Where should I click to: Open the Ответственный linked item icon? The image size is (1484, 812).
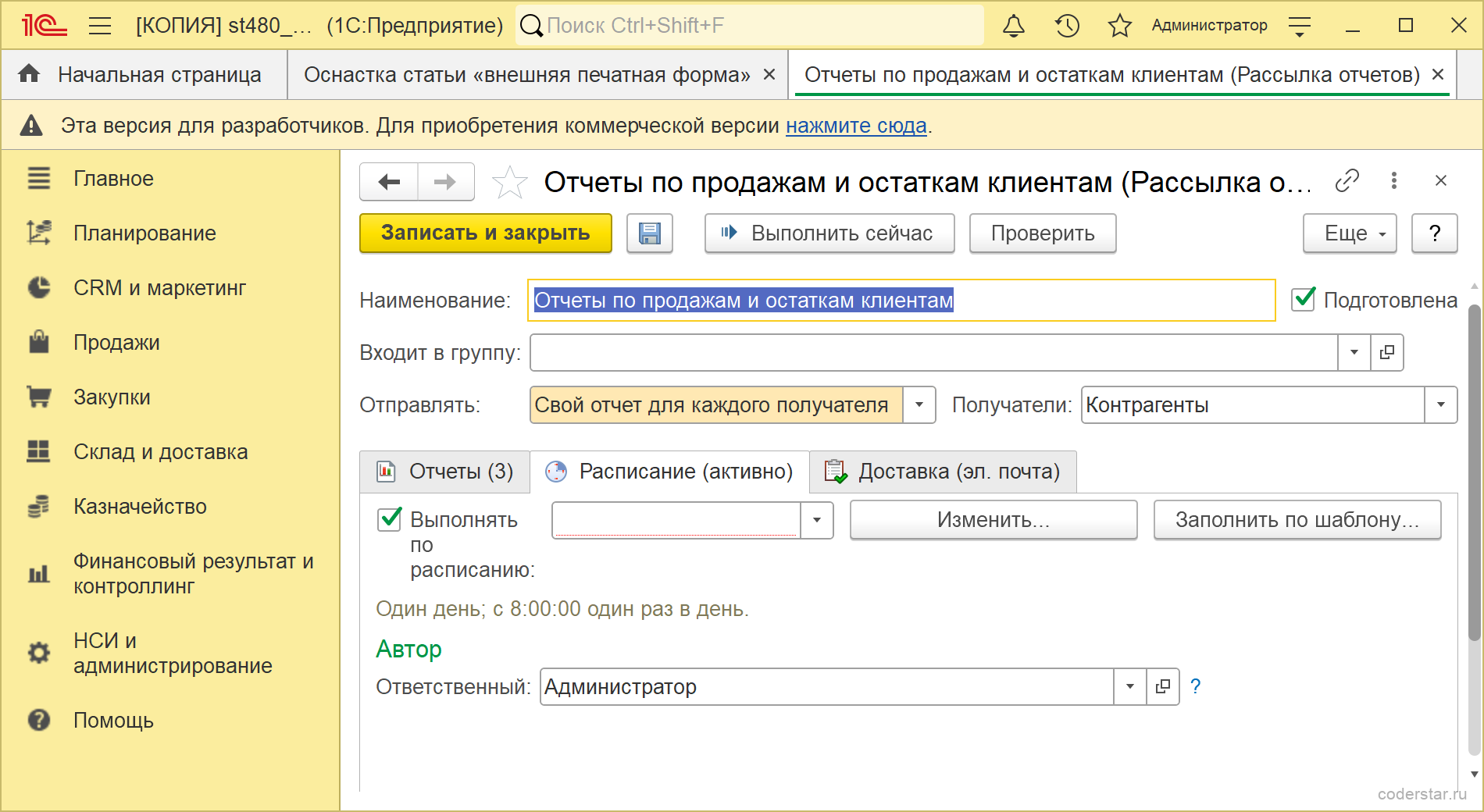[x=1163, y=686]
